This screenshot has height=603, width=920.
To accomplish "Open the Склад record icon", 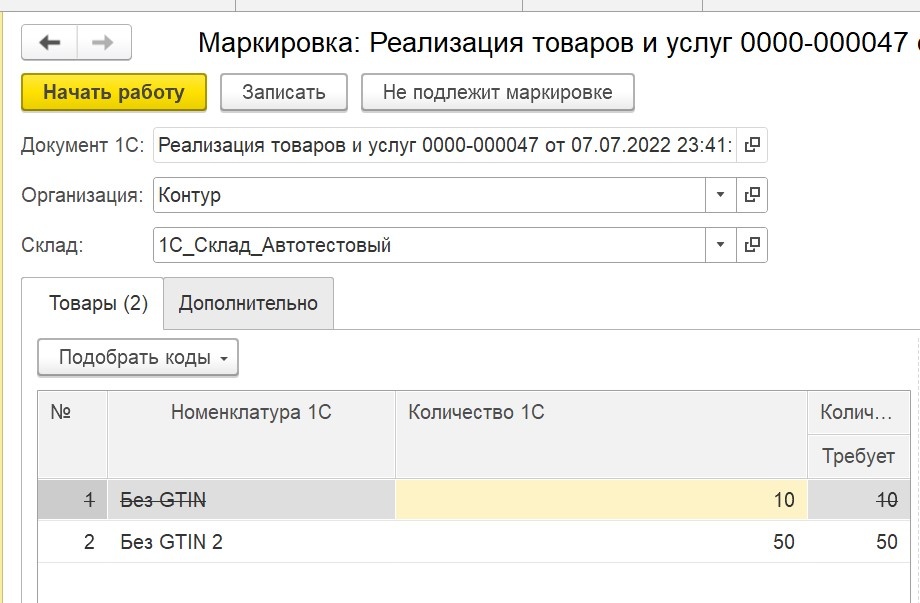I will click(752, 245).
